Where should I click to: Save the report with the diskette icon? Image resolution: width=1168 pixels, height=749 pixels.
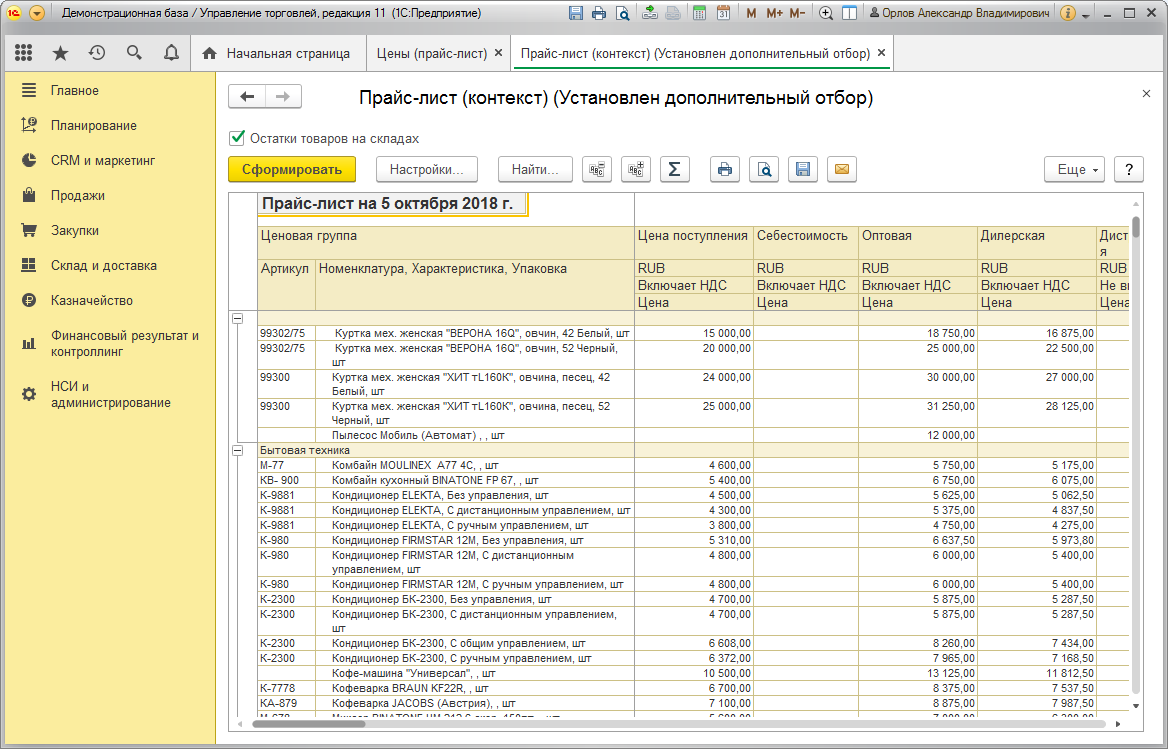point(803,170)
